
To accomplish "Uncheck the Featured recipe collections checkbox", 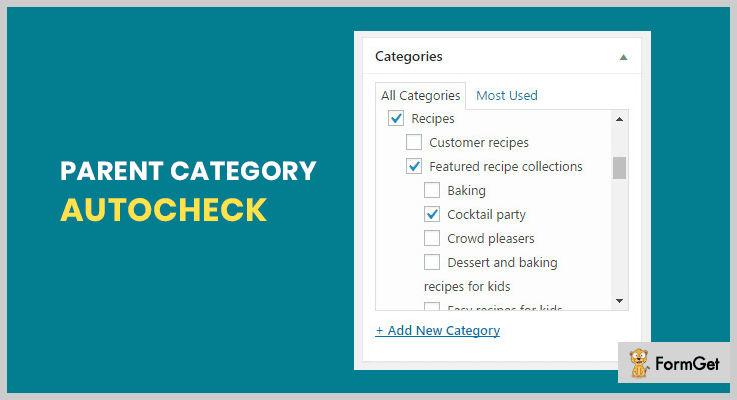I will coord(414,166).
